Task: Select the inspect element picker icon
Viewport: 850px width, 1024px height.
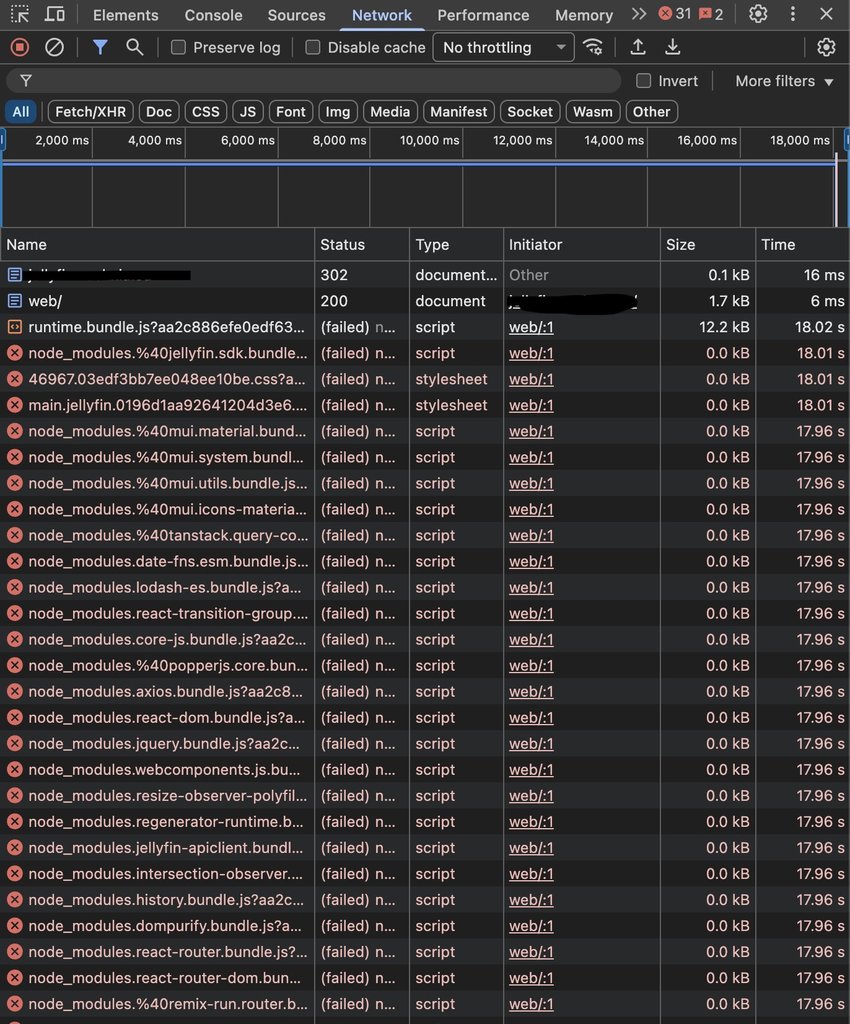Action: coord(21,14)
